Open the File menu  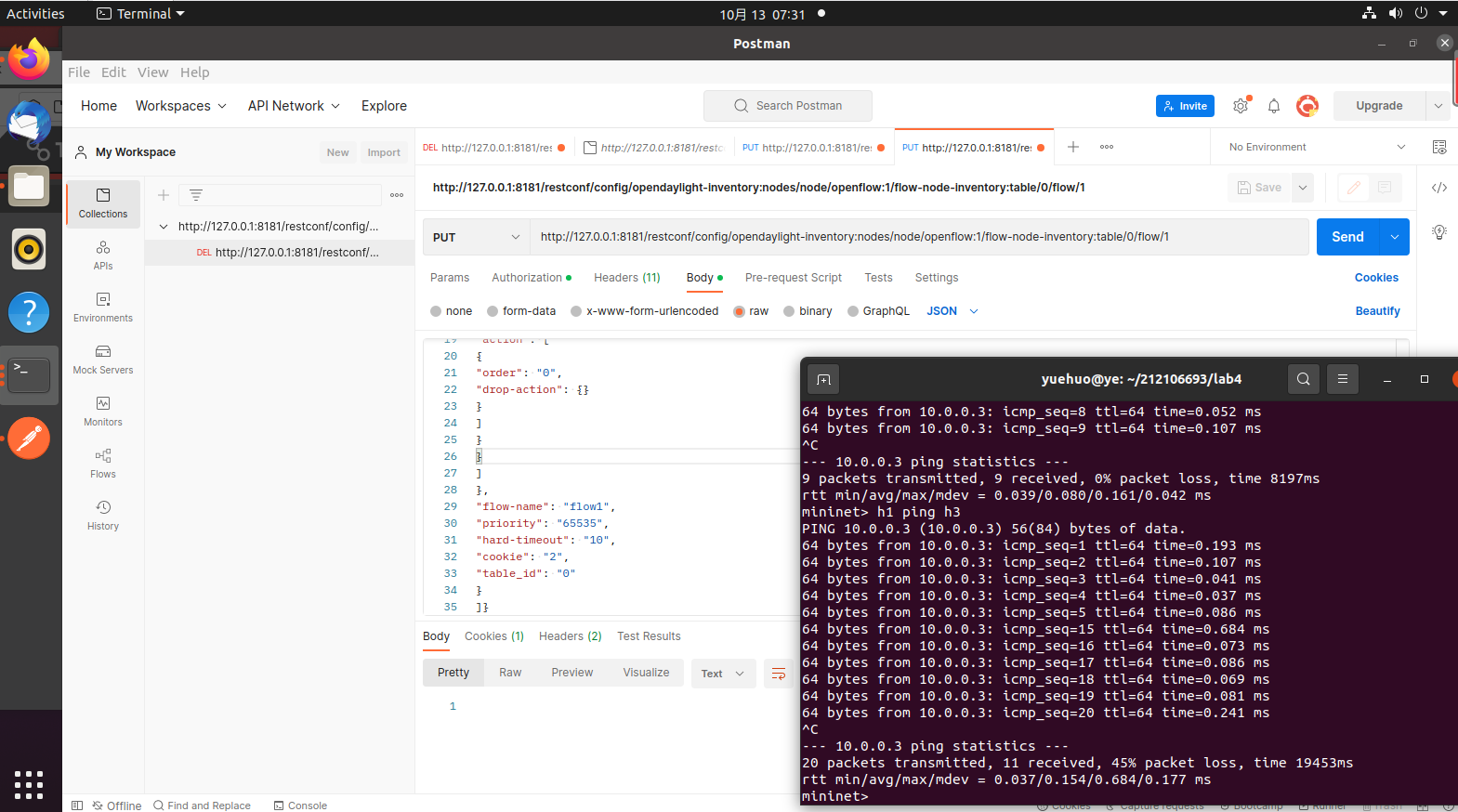[x=79, y=72]
